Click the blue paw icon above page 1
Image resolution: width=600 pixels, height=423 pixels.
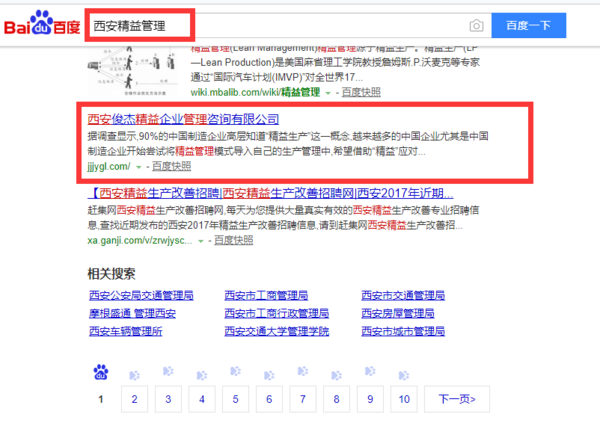101,372
